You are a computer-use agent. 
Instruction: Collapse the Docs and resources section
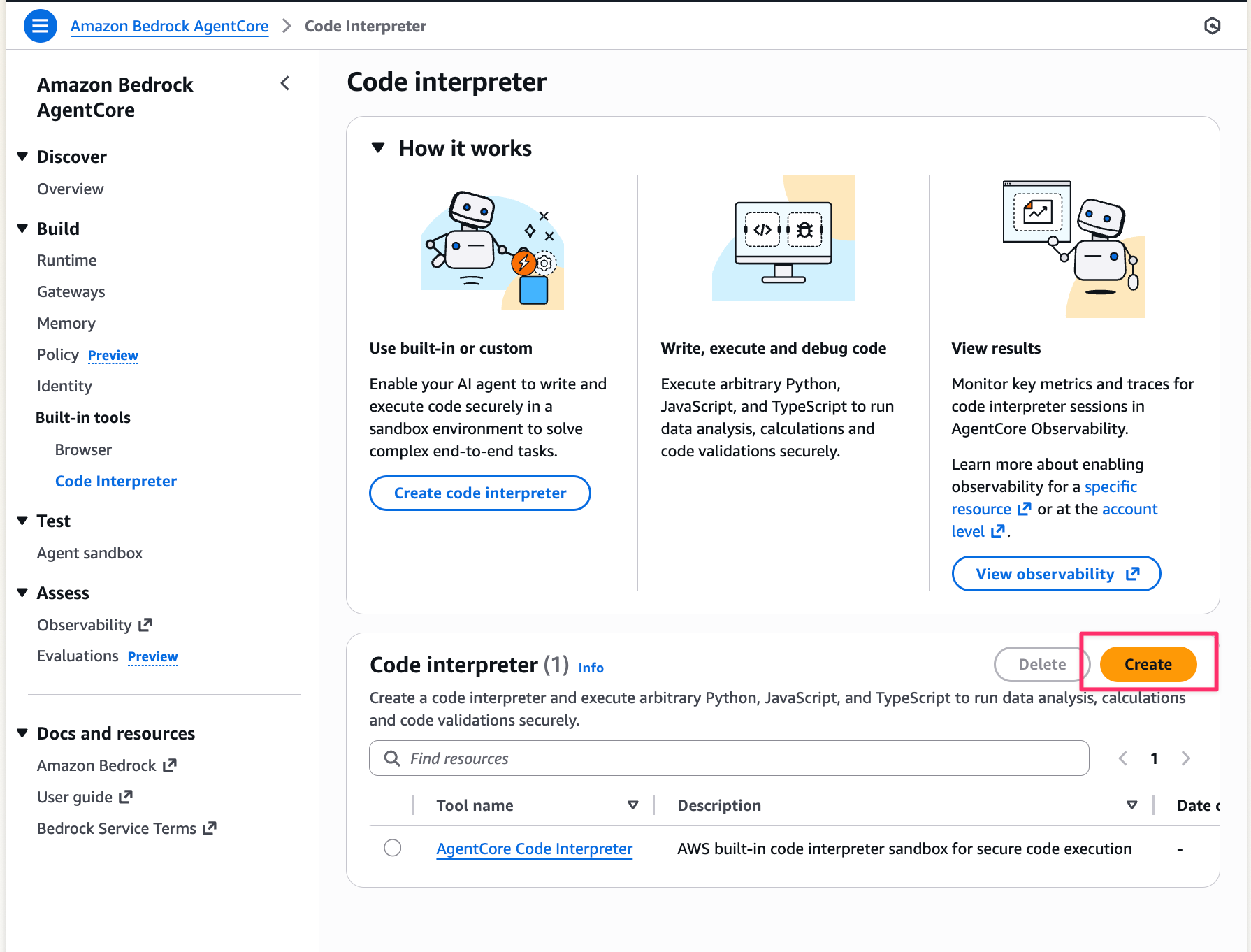pyautogui.click(x=22, y=733)
